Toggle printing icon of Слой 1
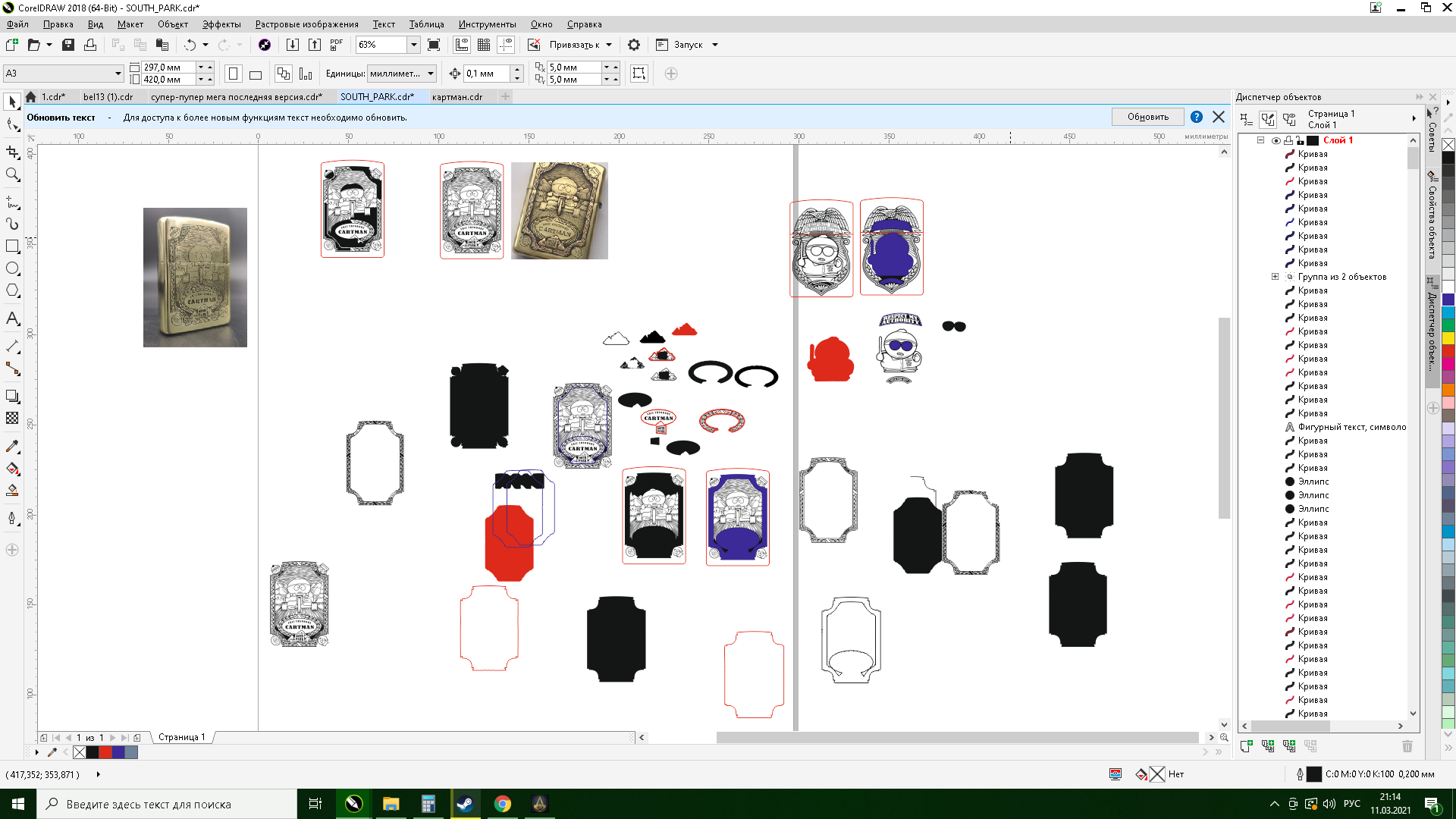The width and height of the screenshot is (1456, 819). 1288,140
